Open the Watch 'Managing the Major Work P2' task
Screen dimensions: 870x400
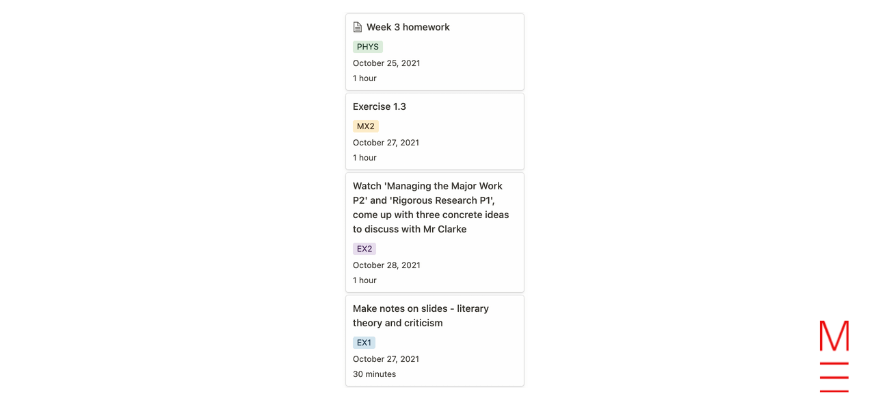point(431,207)
